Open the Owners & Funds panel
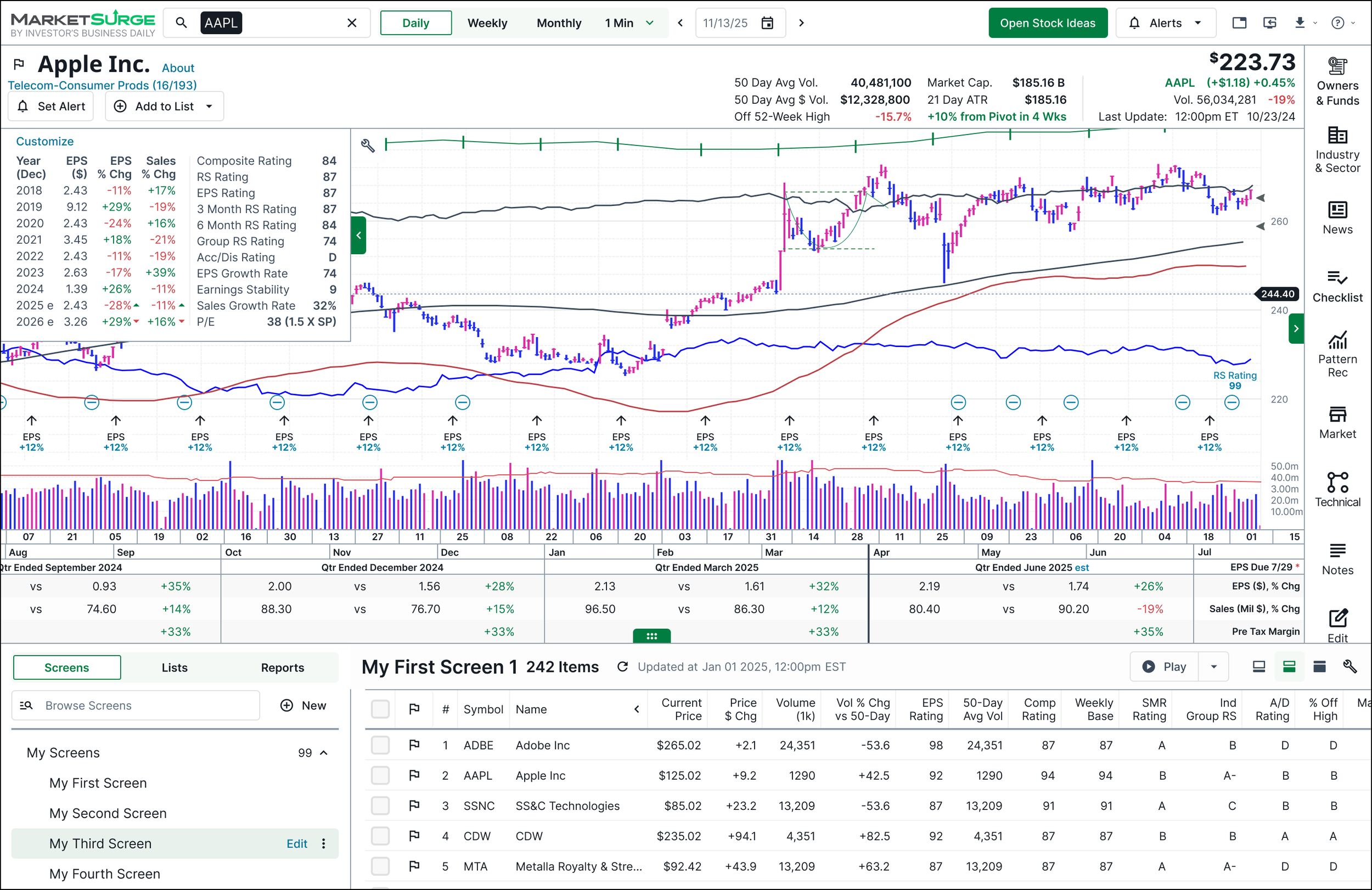 [1337, 81]
